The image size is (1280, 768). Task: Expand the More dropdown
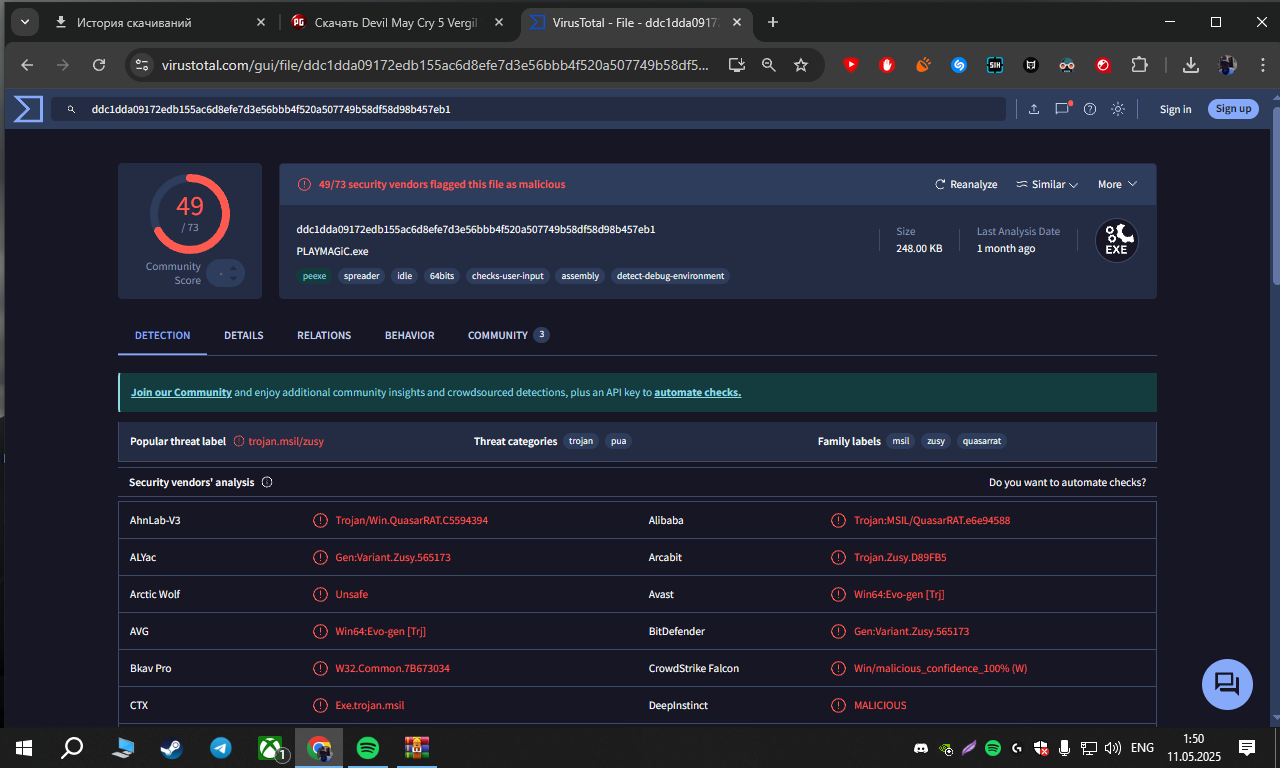[1117, 184]
